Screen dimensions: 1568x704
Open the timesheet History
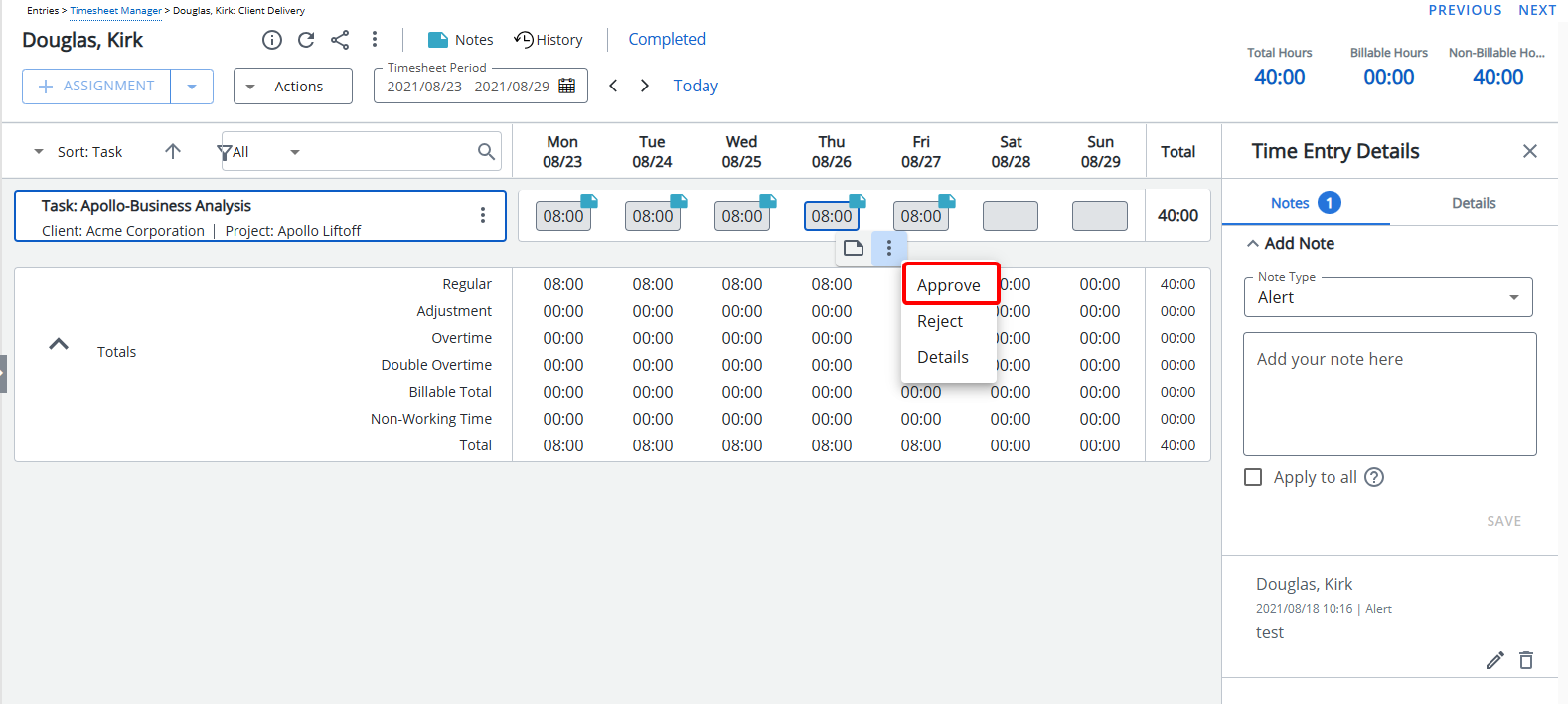(x=549, y=40)
